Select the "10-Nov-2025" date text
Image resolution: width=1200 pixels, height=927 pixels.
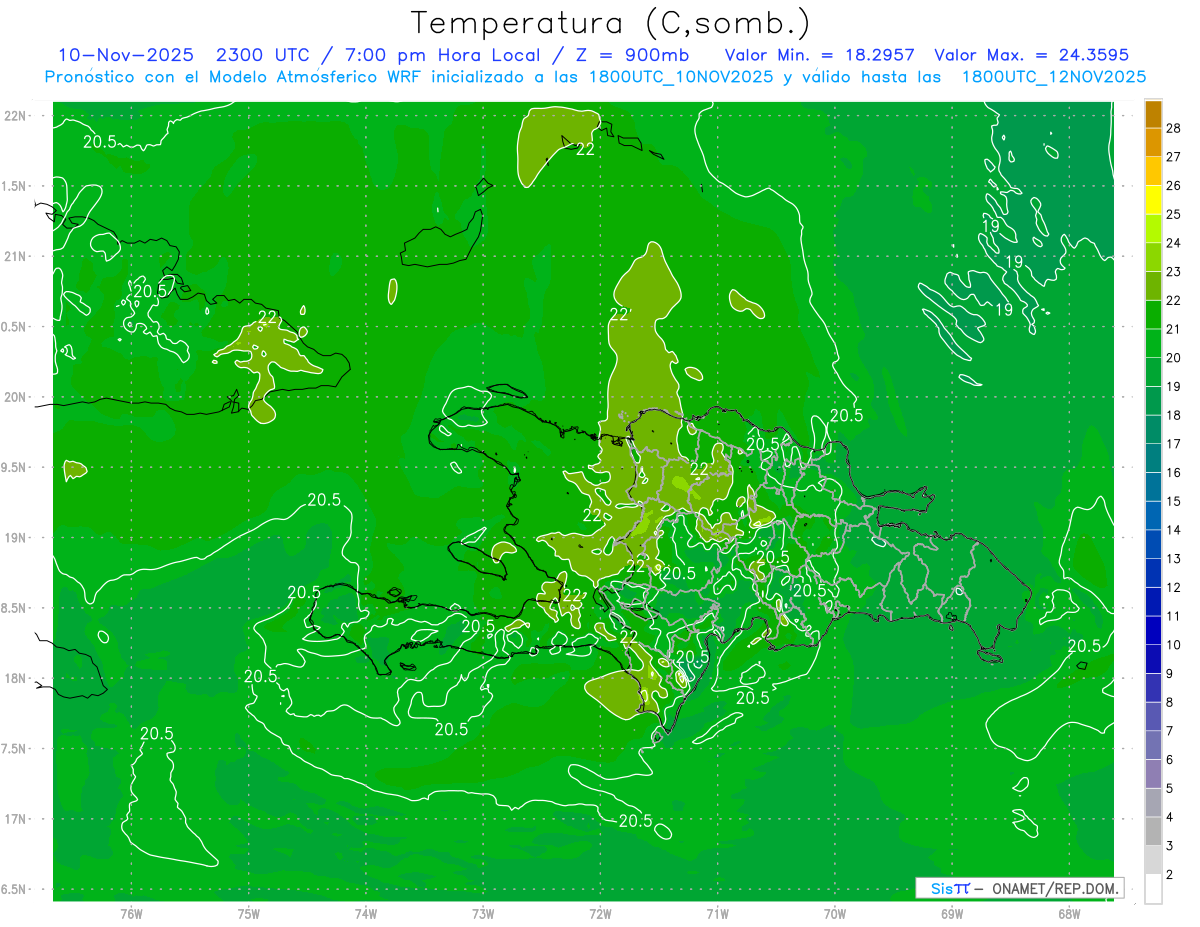click(x=124, y=55)
